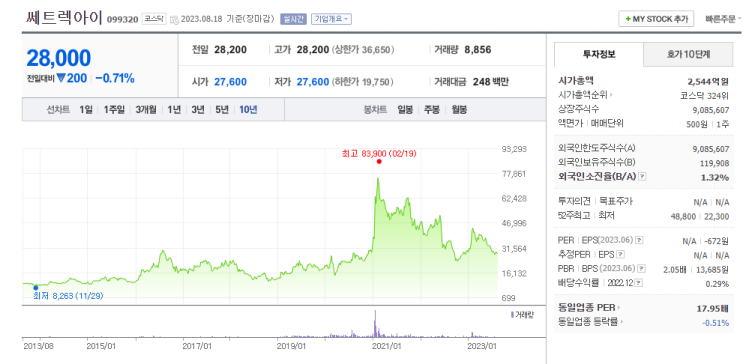Click the 동일업종 PER value 17.95배
This screenshot has width=743, height=364.
point(713,308)
